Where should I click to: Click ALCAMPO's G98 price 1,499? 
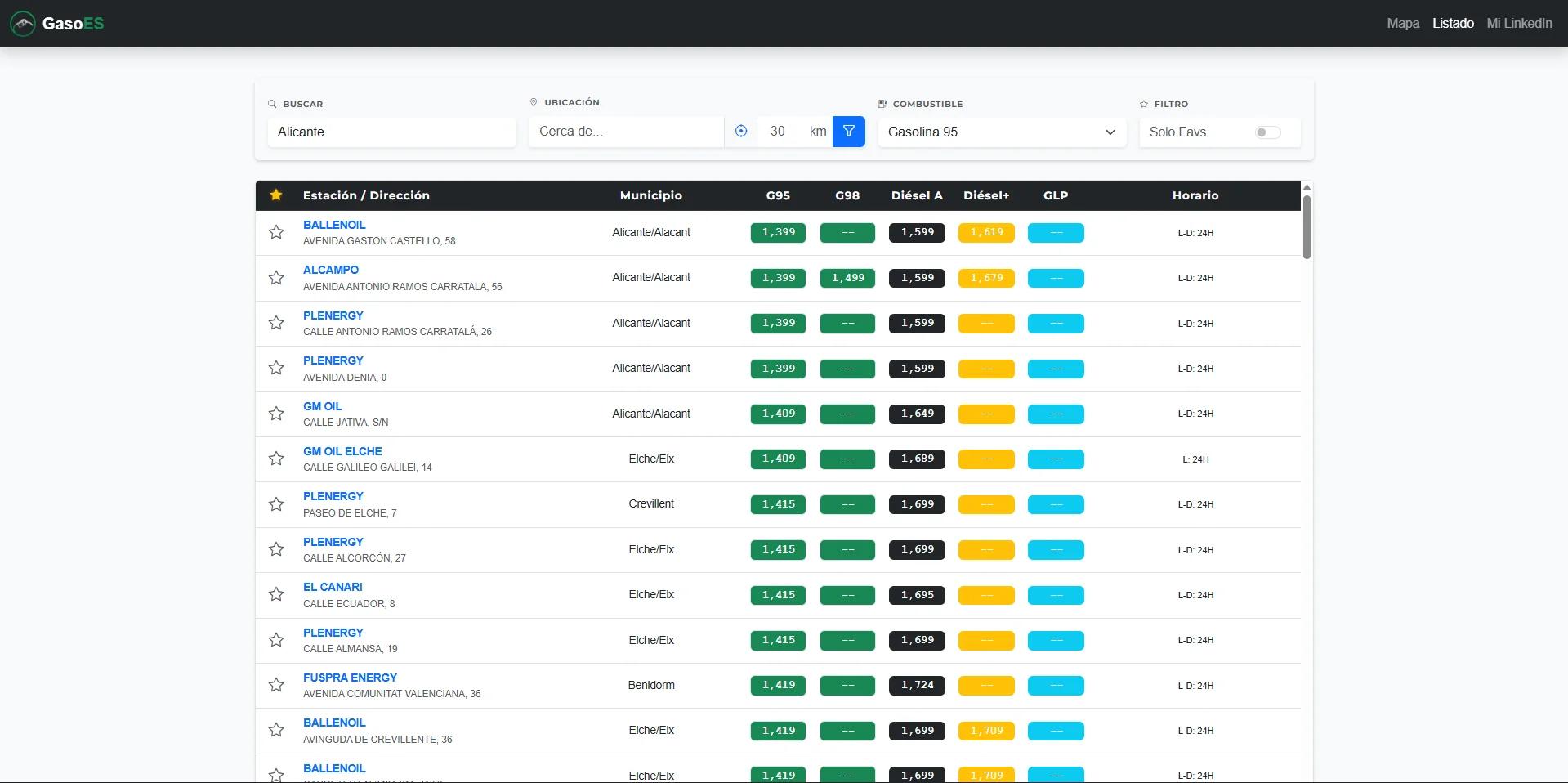pyautogui.click(x=847, y=278)
